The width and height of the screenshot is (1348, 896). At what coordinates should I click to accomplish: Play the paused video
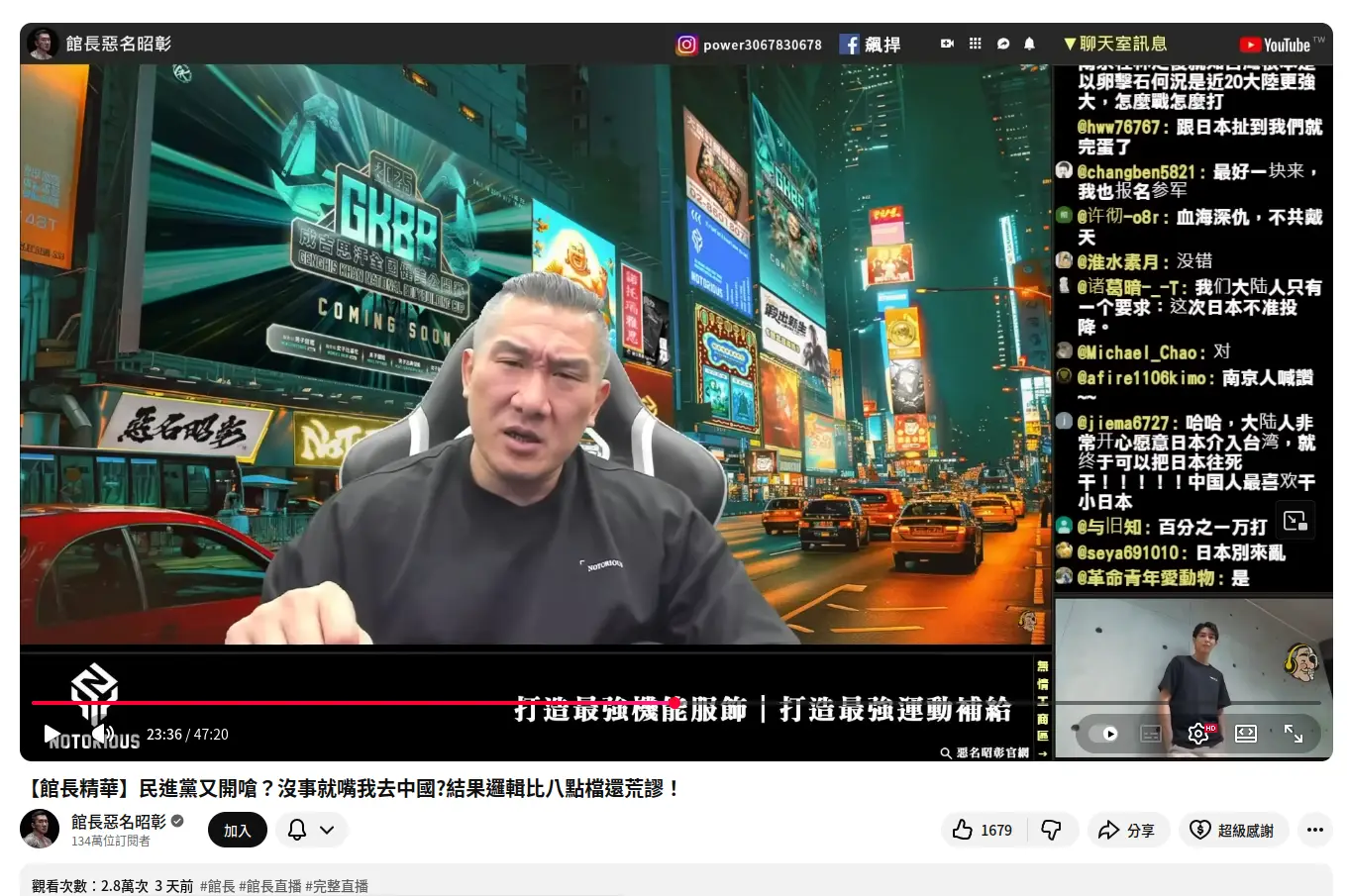click(52, 734)
